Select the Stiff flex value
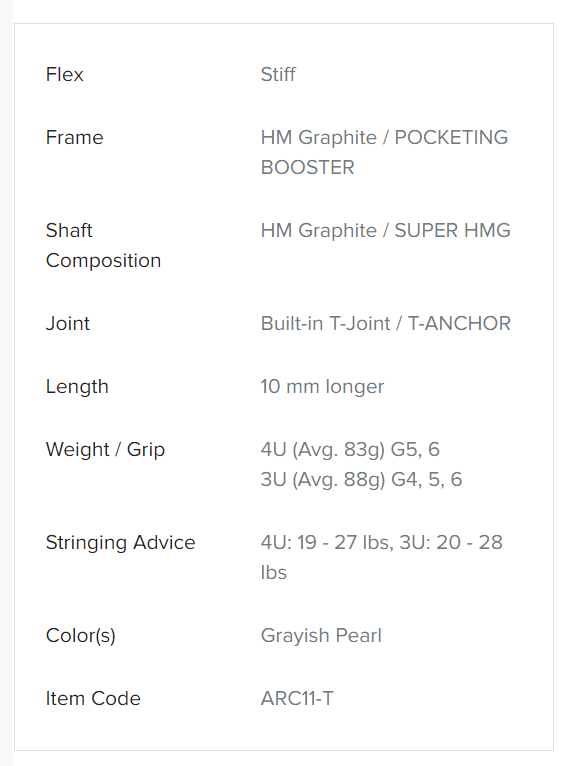Screen dimensions: 564x766 tap(278, 75)
